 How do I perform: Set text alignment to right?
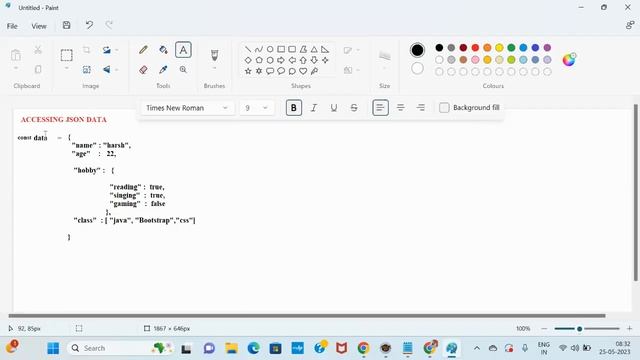[420, 108]
